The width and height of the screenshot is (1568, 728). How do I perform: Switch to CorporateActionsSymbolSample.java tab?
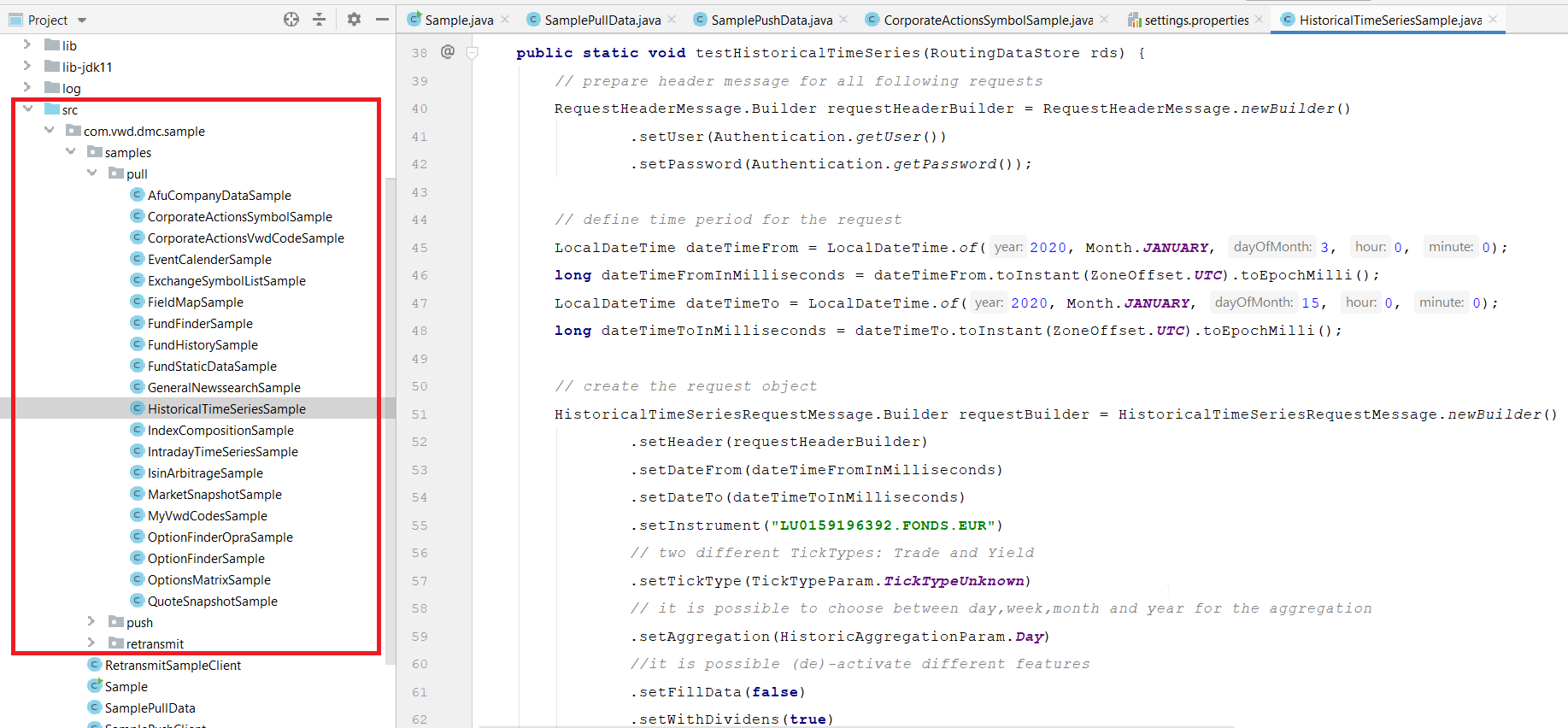click(987, 20)
